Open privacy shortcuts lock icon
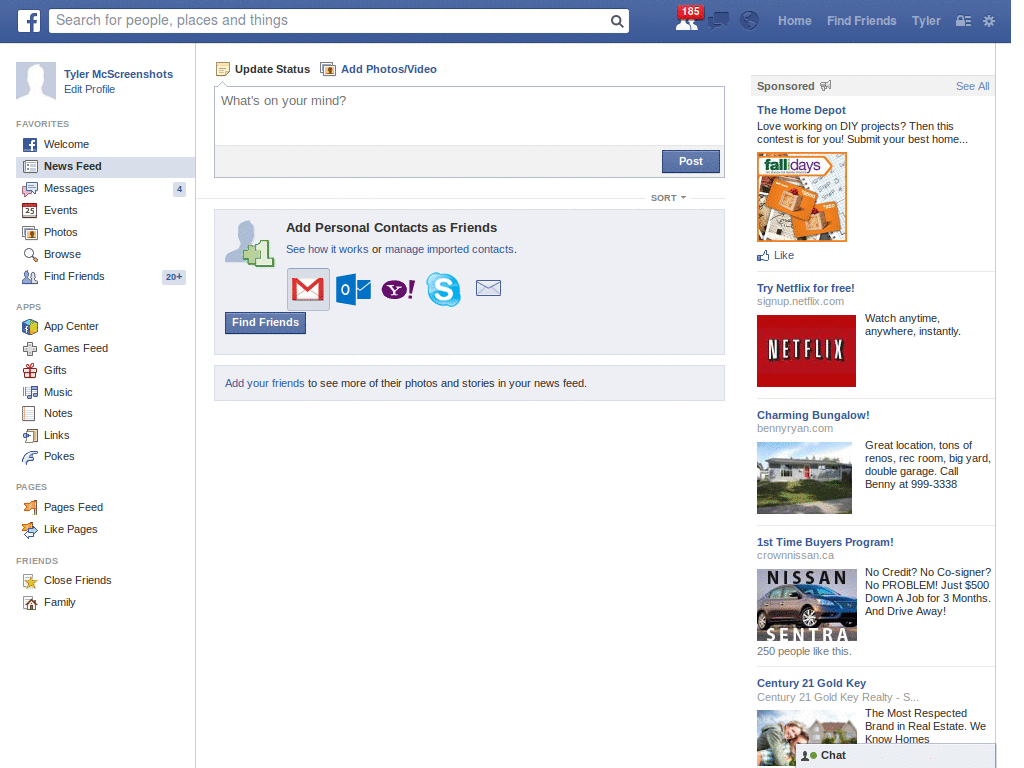The width and height of the screenshot is (1024, 768). click(963, 21)
